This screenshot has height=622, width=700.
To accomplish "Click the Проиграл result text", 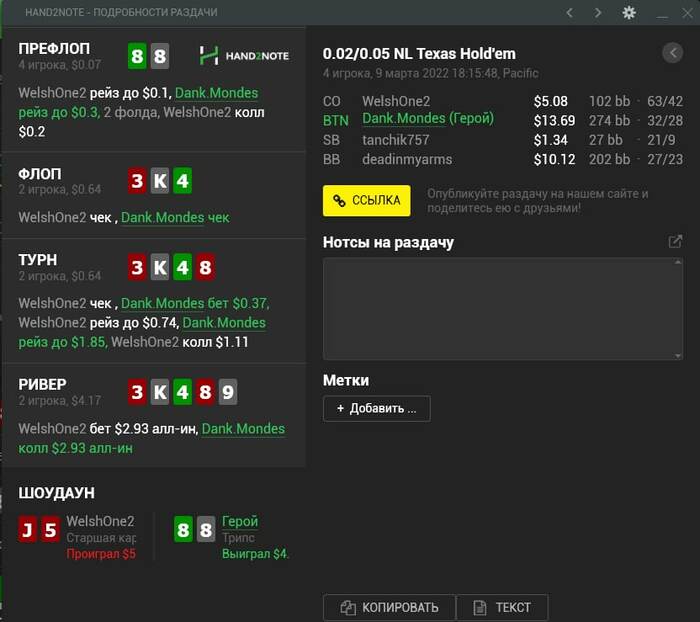I will (101, 554).
